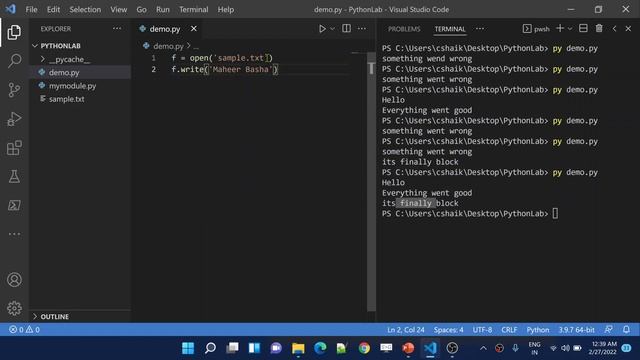
Task: Open the Explorer view in activity bar
Action: point(14,32)
